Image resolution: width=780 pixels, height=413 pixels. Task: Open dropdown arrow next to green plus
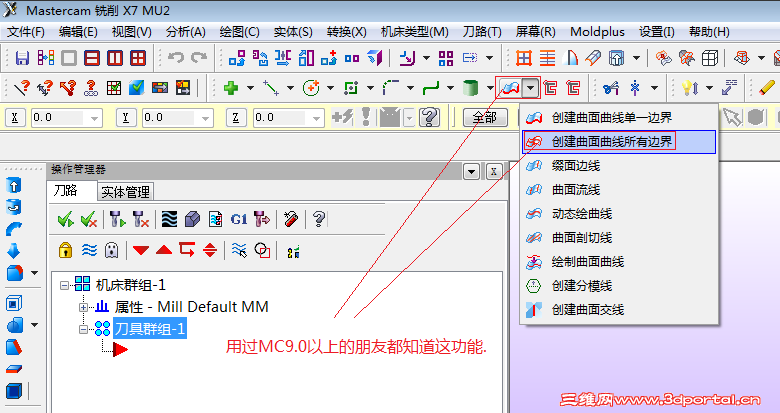[250, 89]
